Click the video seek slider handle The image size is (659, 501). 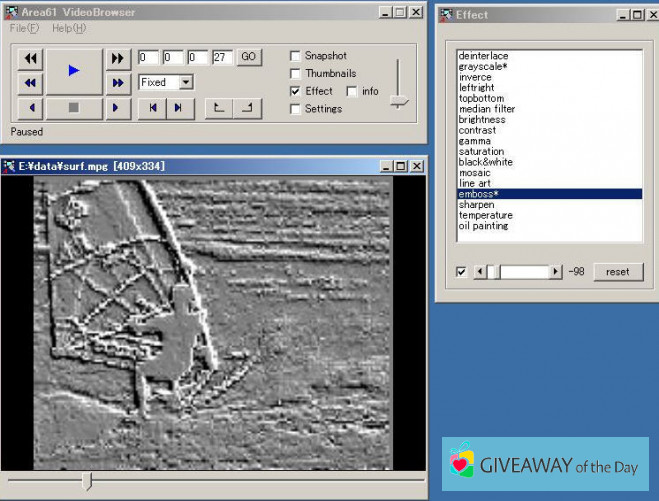tap(87, 482)
